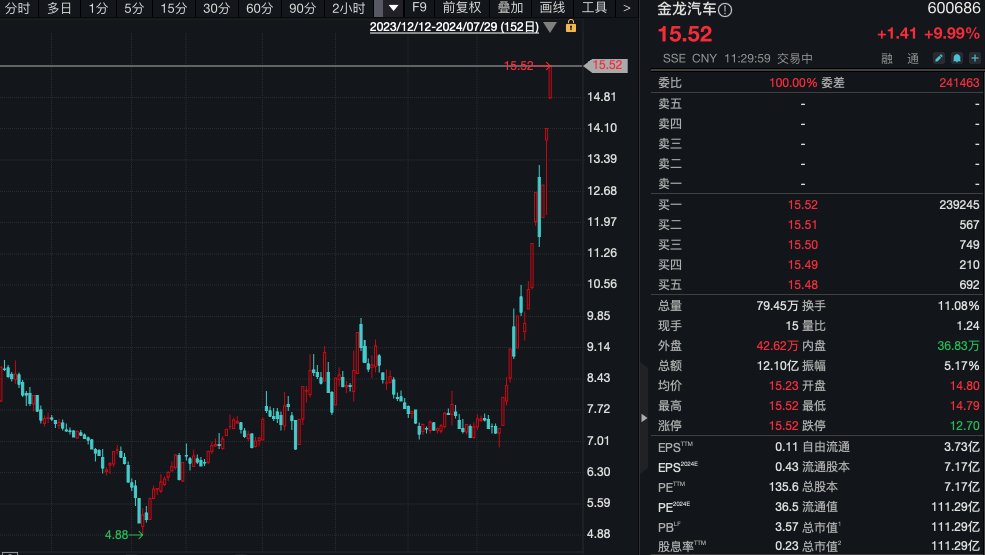The height and width of the screenshot is (555, 985).
Task: Click the plus icon to add to watchlist
Action: 974,59
